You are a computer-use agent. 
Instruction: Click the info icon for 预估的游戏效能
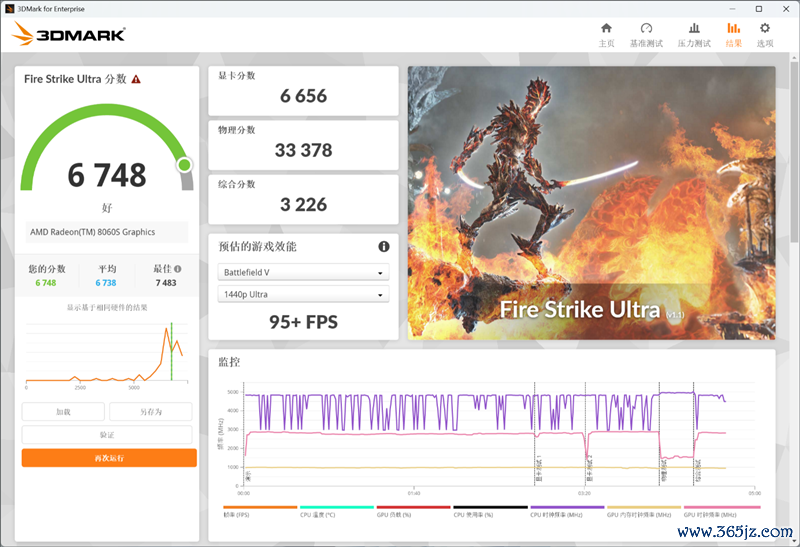pyautogui.click(x=384, y=246)
